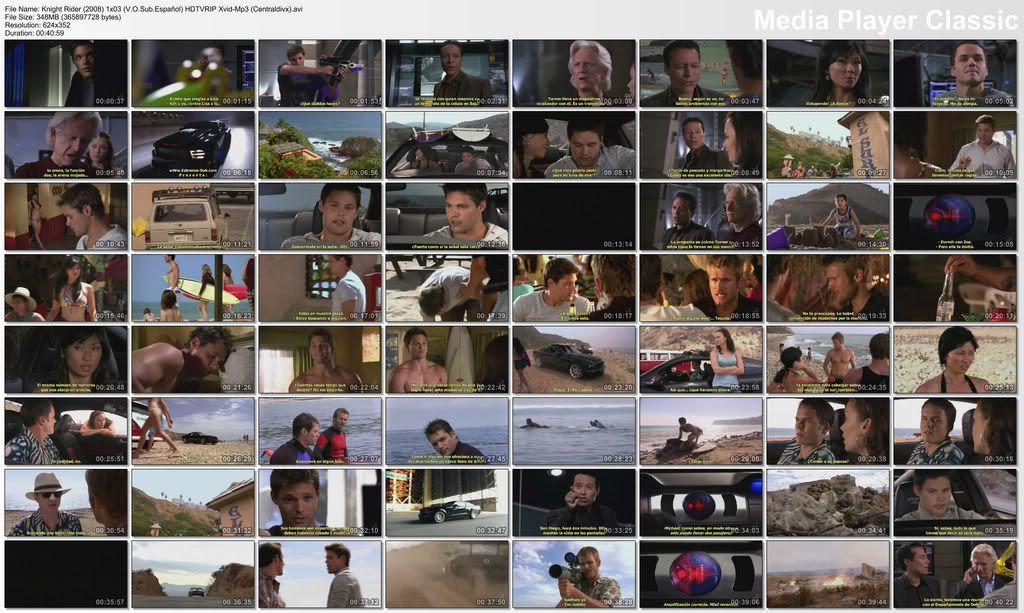Select the thumbnail stamped 00:35:19
The height and width of the screenshot is (613, 1024).
[955, 503]
